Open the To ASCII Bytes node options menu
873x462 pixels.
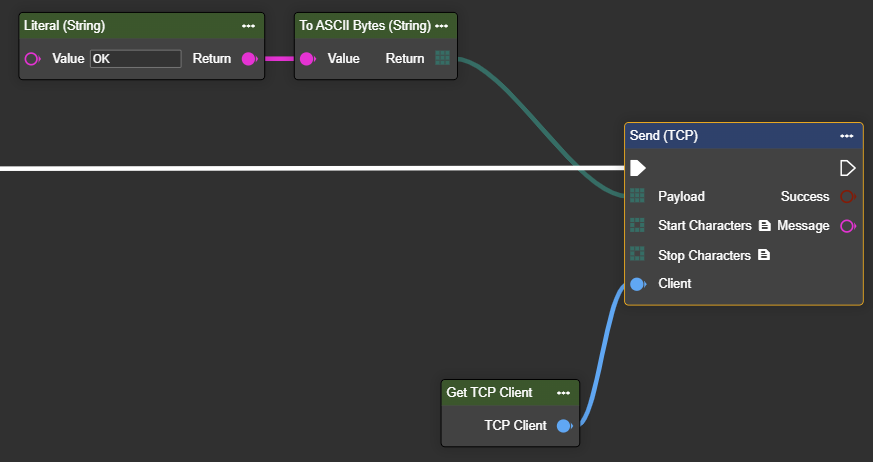tap(441, 26)
